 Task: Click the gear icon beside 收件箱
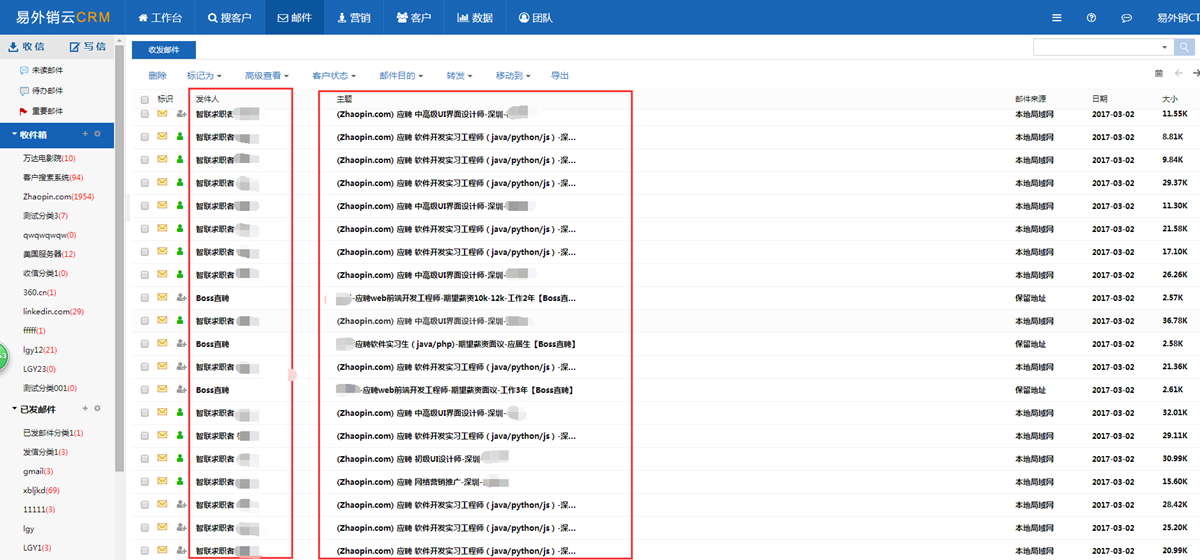click(x=98, y=133)
